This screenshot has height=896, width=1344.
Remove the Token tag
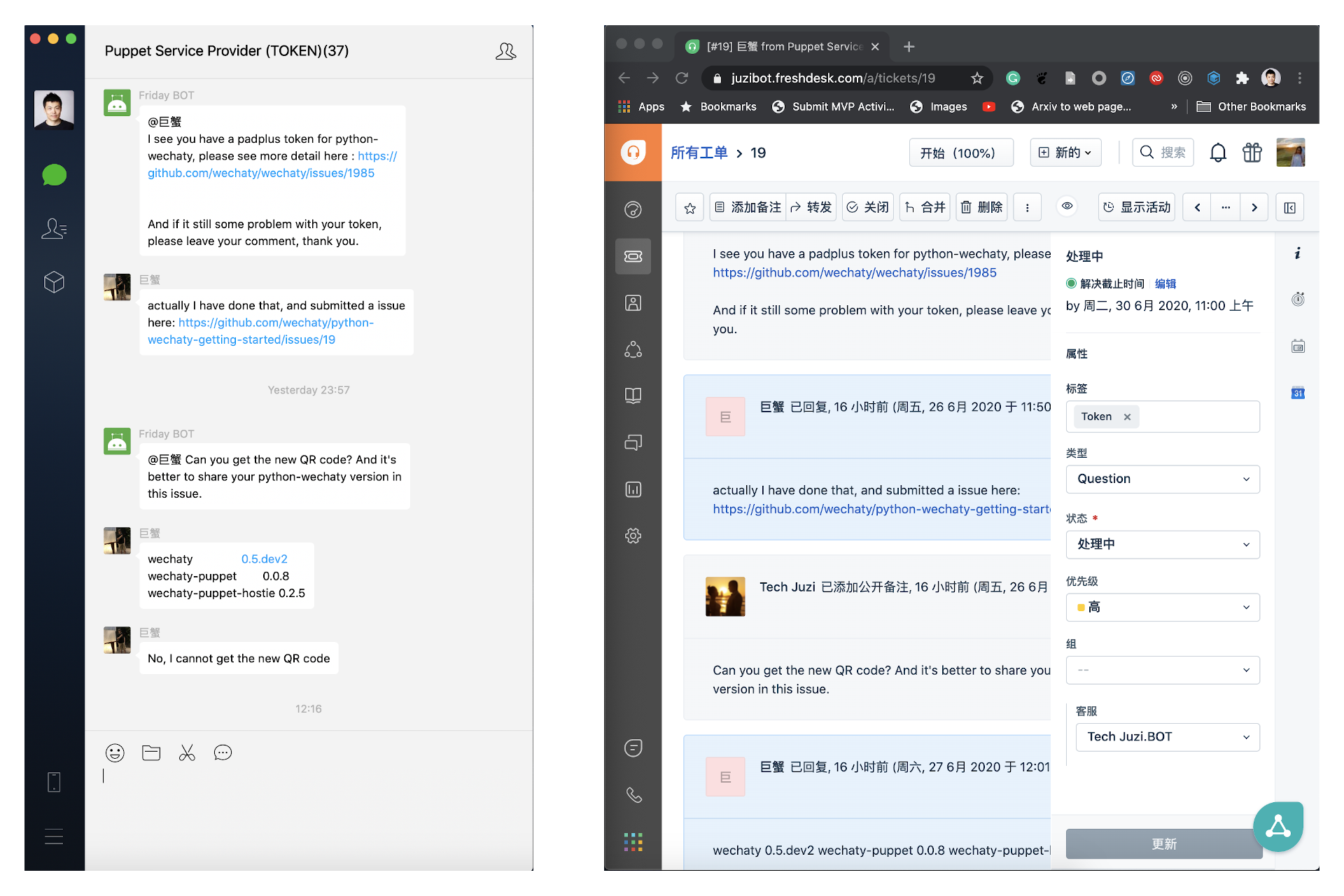pos(1127,417)
